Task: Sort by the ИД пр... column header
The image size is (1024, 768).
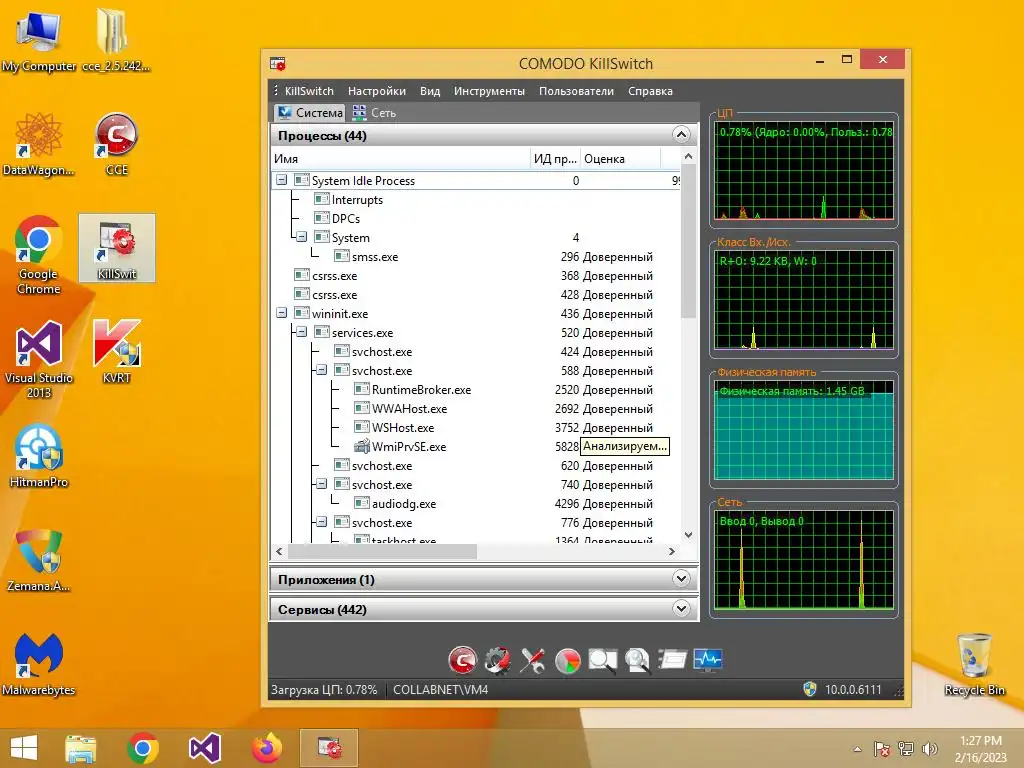Action: (x=555, y=159)
